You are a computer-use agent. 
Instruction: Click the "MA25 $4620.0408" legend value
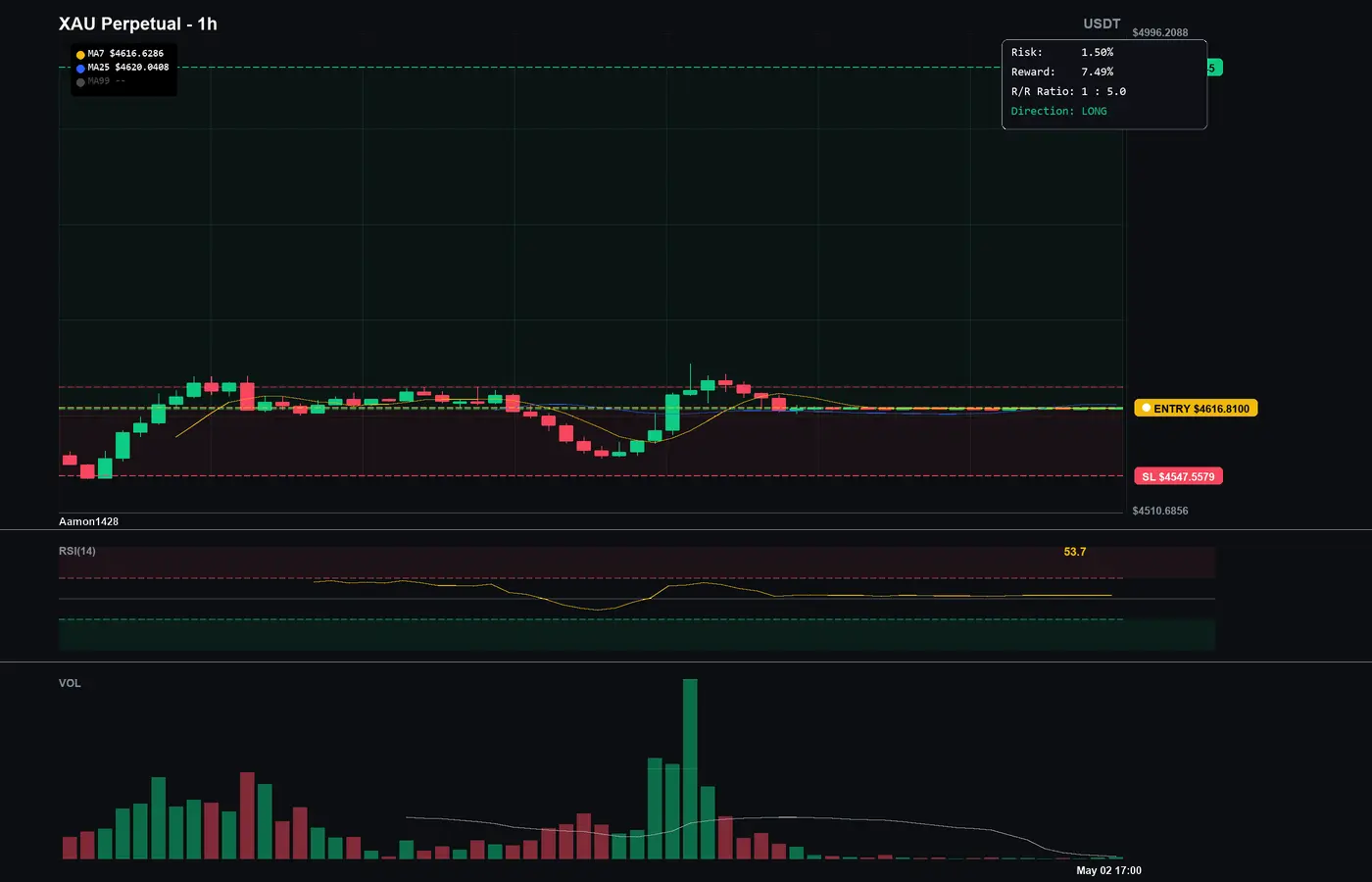128,68
